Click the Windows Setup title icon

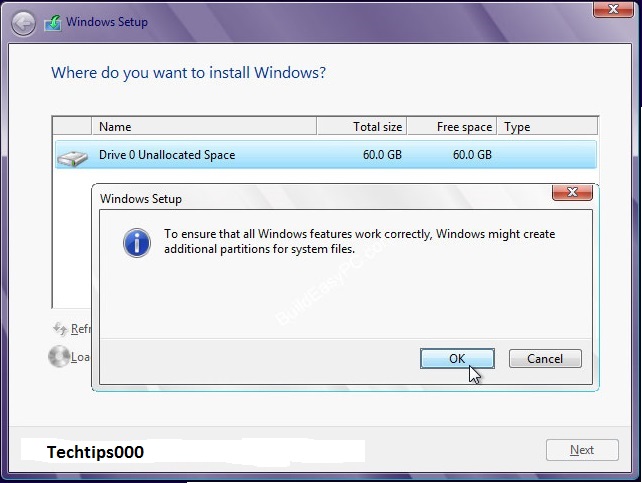[53, 23]
